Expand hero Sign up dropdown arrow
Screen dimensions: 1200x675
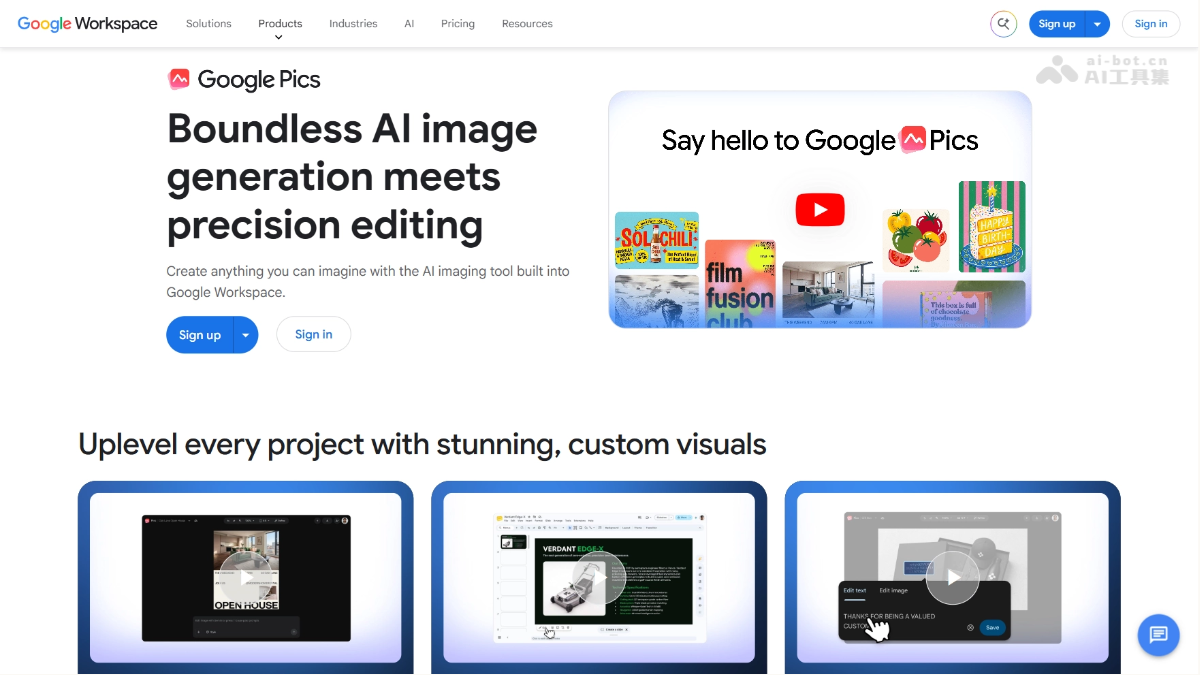(x=246, y=335)
